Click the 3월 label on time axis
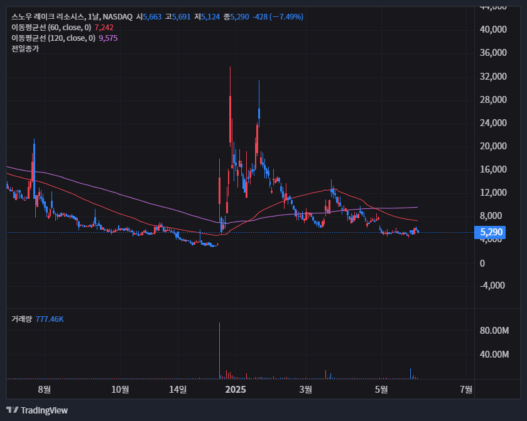Image resolution: width=527 pixels, height=421 pixels. 306,389
